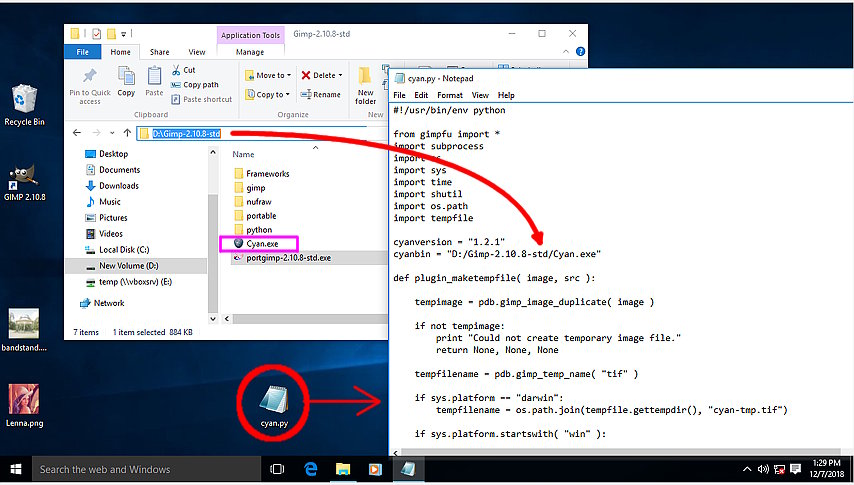Select the Cyan.exe file
854x485 pixels.
coord(255,243)
